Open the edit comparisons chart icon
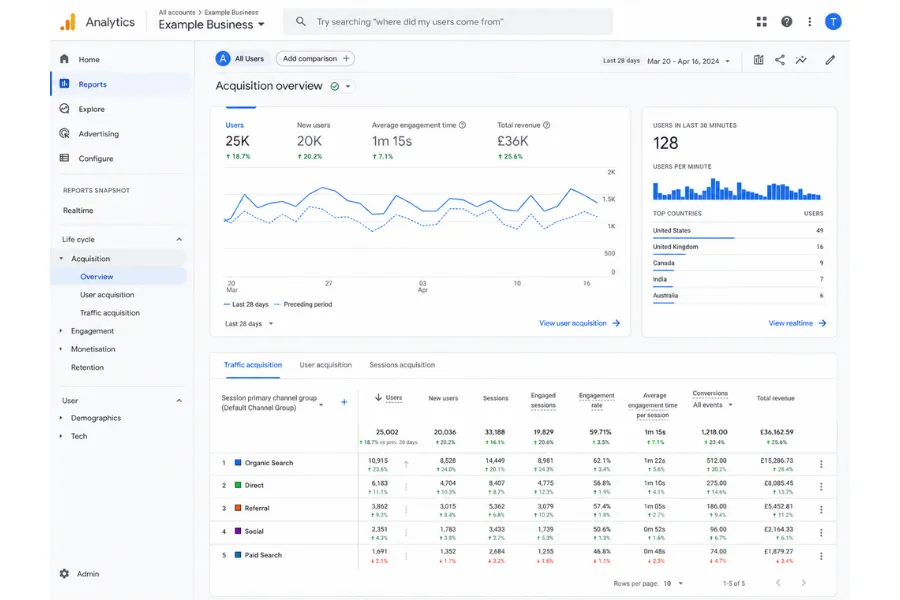The width and height of the screenshot is (900, 600). (x=758, y=60)
